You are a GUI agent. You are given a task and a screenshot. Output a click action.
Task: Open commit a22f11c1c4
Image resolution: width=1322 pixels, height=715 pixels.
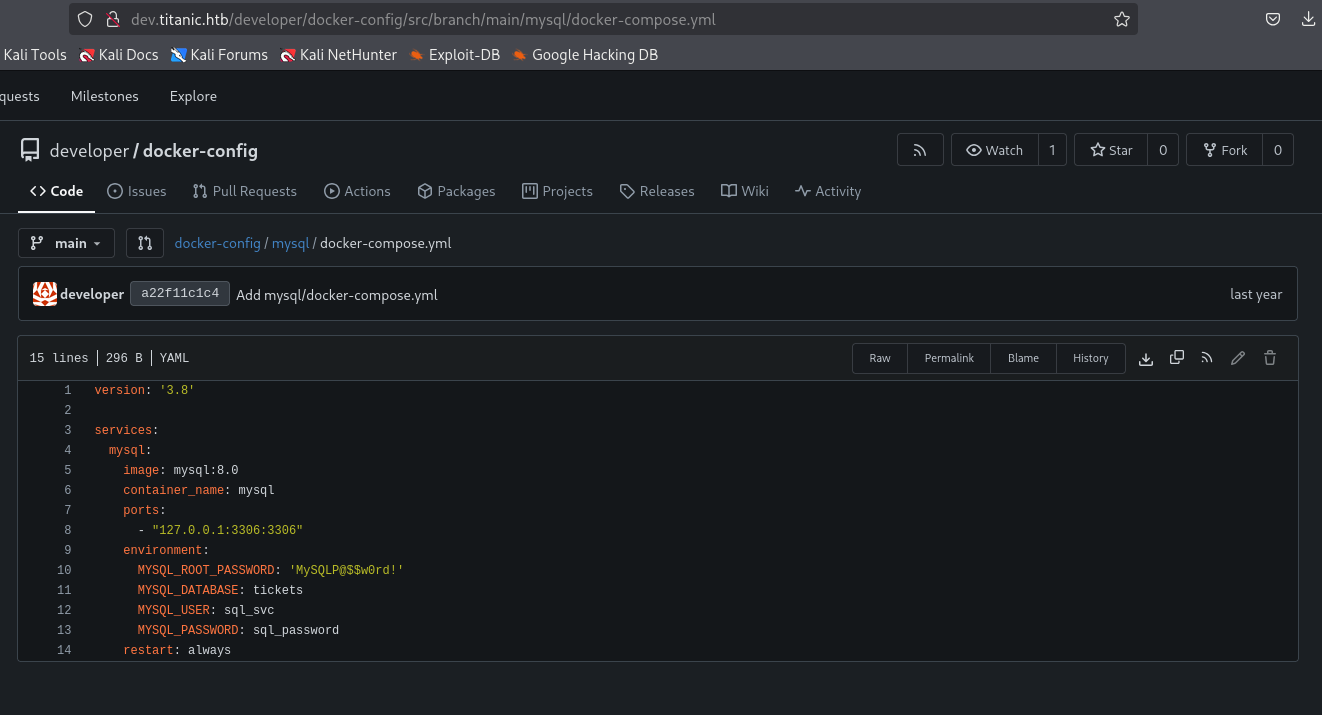180,294
